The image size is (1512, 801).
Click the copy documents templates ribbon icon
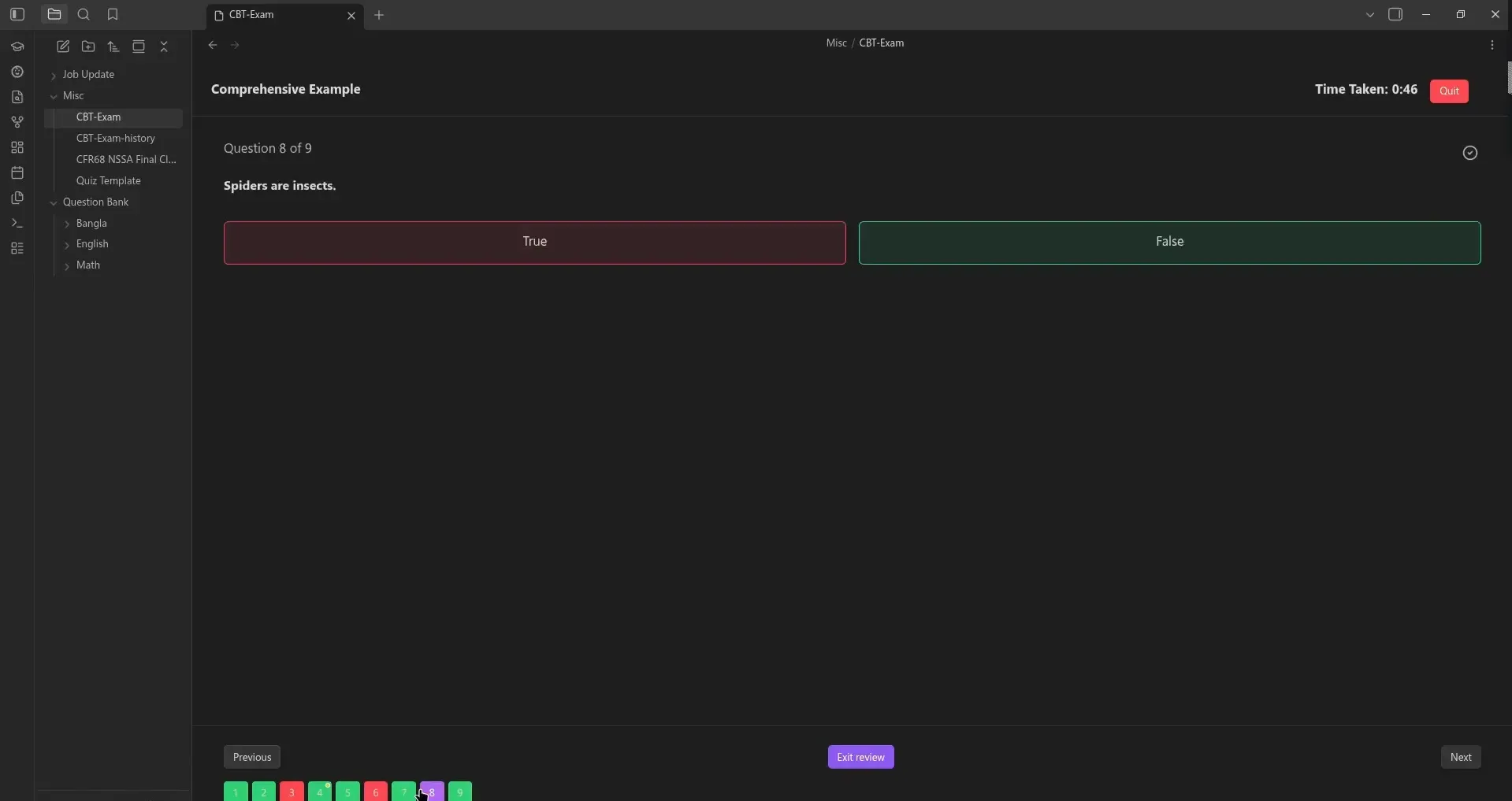tap(17, 198)
